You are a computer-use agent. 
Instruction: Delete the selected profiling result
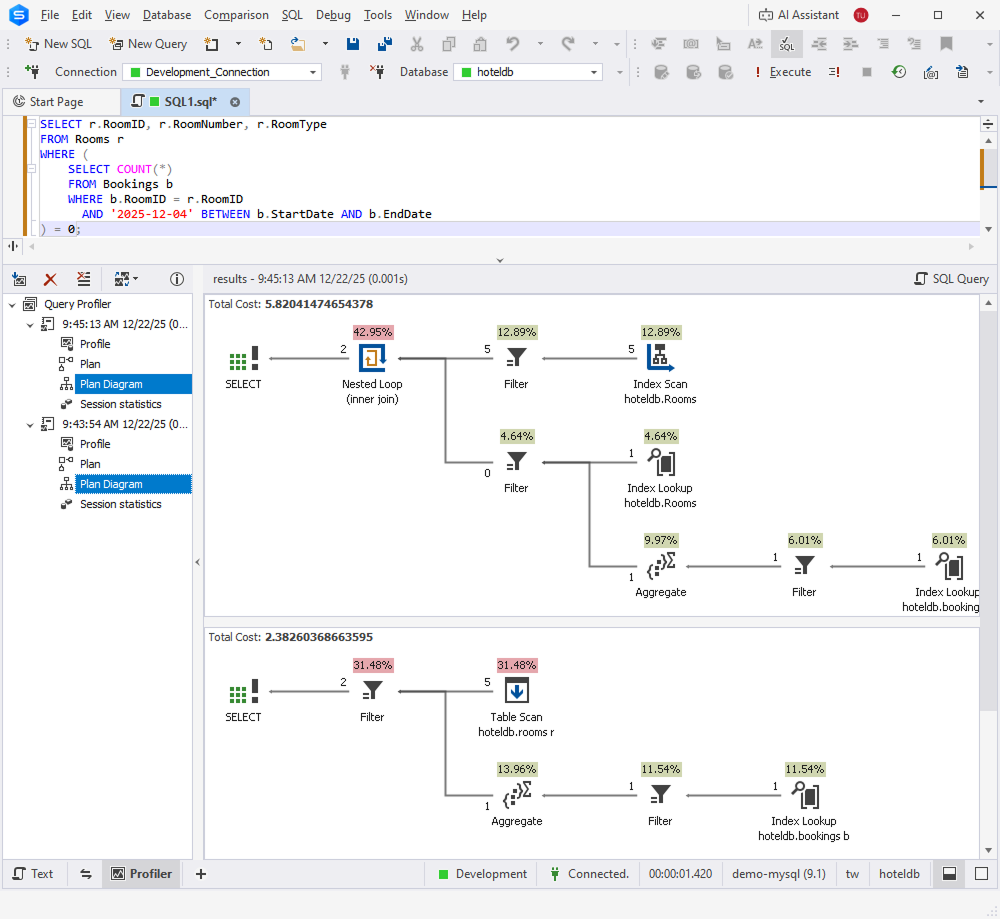[x=50, y=279]
